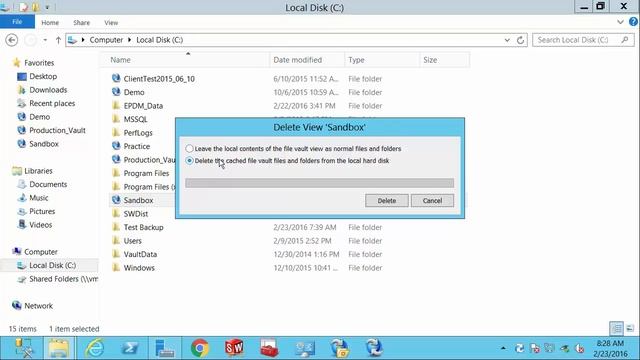This screenshot has width=640, height=360.
Task: Click the progress bar in the Delete View dialog
Action: [x=319, y=183]
